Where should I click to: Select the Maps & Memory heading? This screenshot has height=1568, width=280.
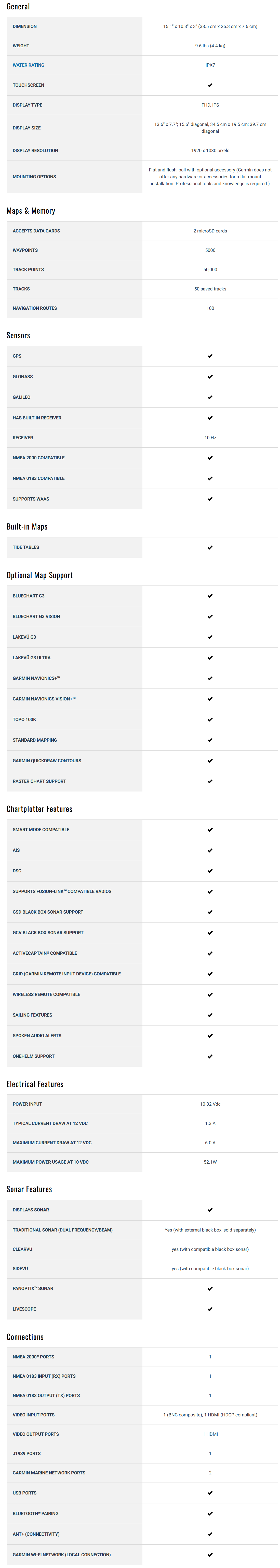(x=31, y=211)
